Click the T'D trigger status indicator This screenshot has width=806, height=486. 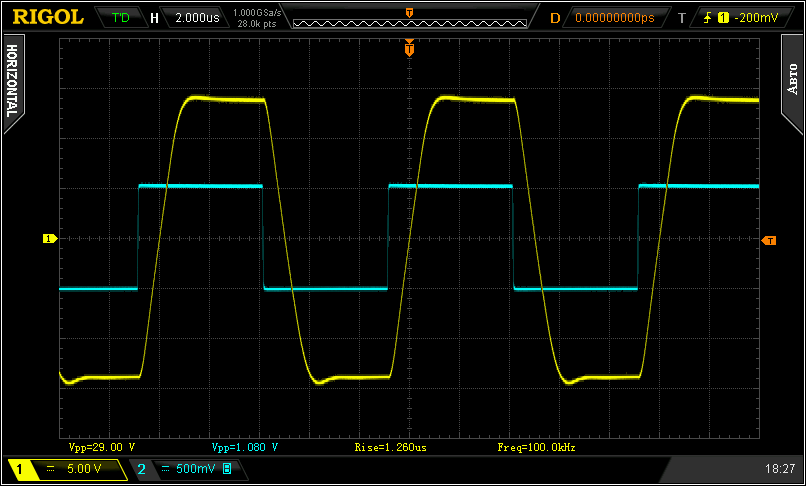[121, 17]
